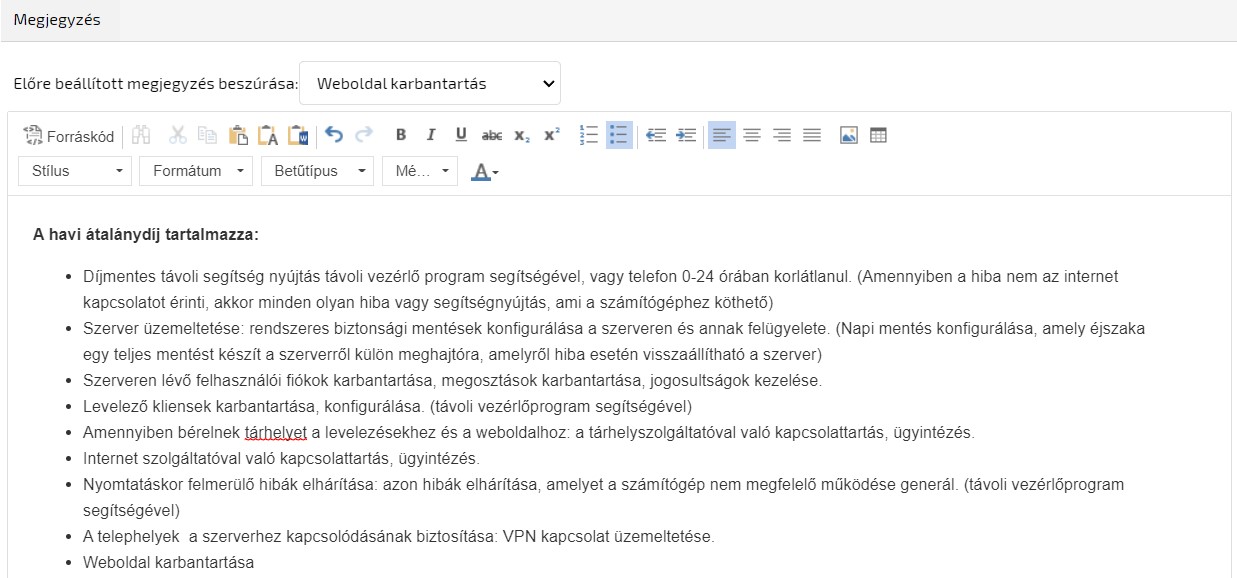1237x578 pixels.
Task: Decrease indent of the list
Action: pos(656,135)
